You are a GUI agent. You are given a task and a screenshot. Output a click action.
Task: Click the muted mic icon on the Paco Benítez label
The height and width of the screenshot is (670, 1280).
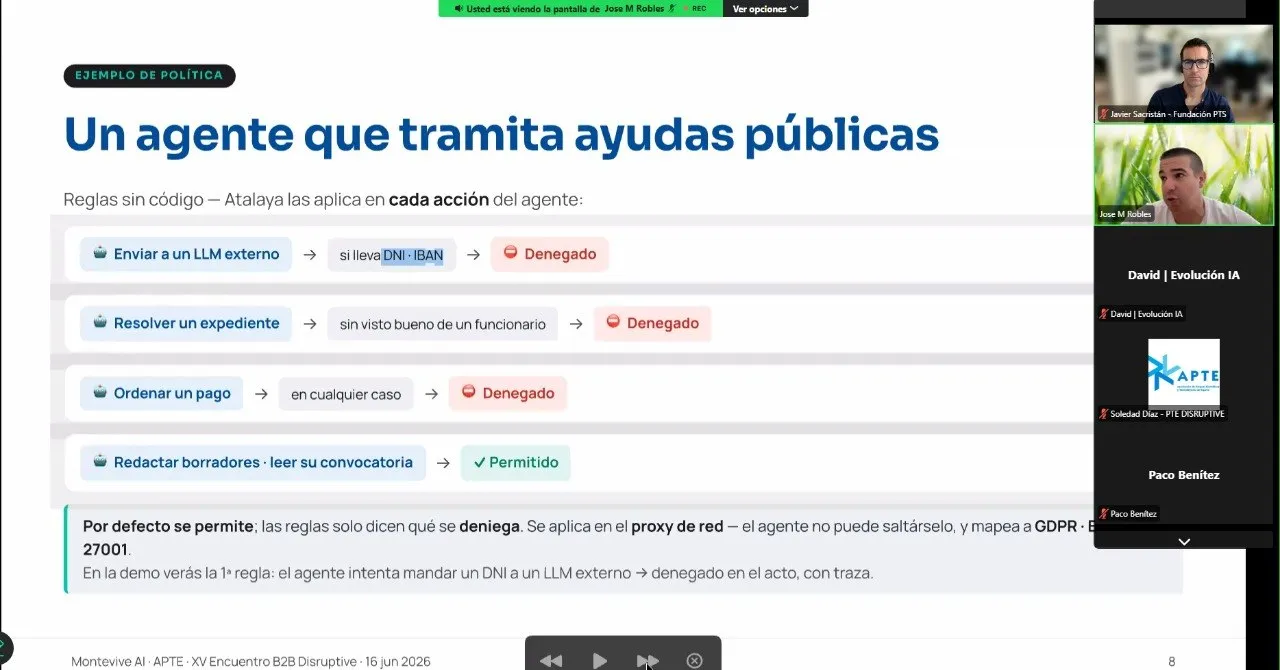[x=1104, y=514]
